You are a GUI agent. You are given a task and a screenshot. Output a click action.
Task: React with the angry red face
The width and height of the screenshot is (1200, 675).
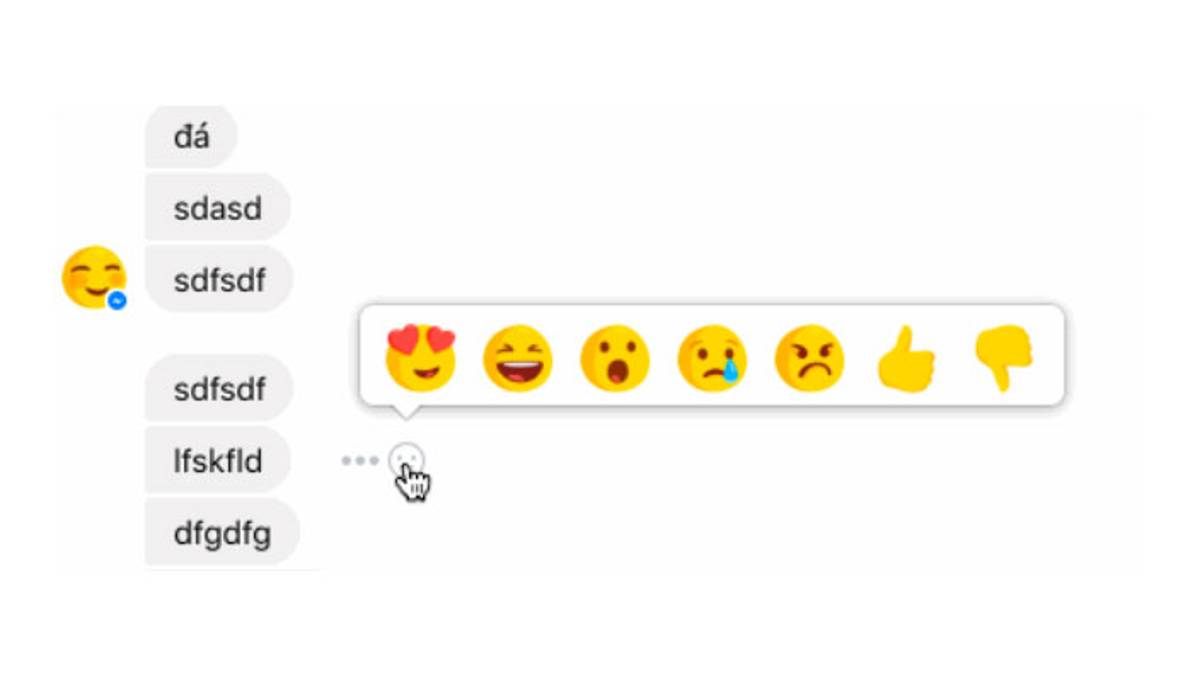coord(809,357)
